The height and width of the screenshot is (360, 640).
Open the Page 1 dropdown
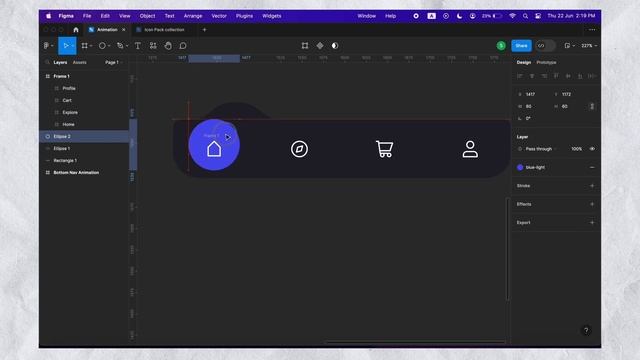tap(114, 62)
